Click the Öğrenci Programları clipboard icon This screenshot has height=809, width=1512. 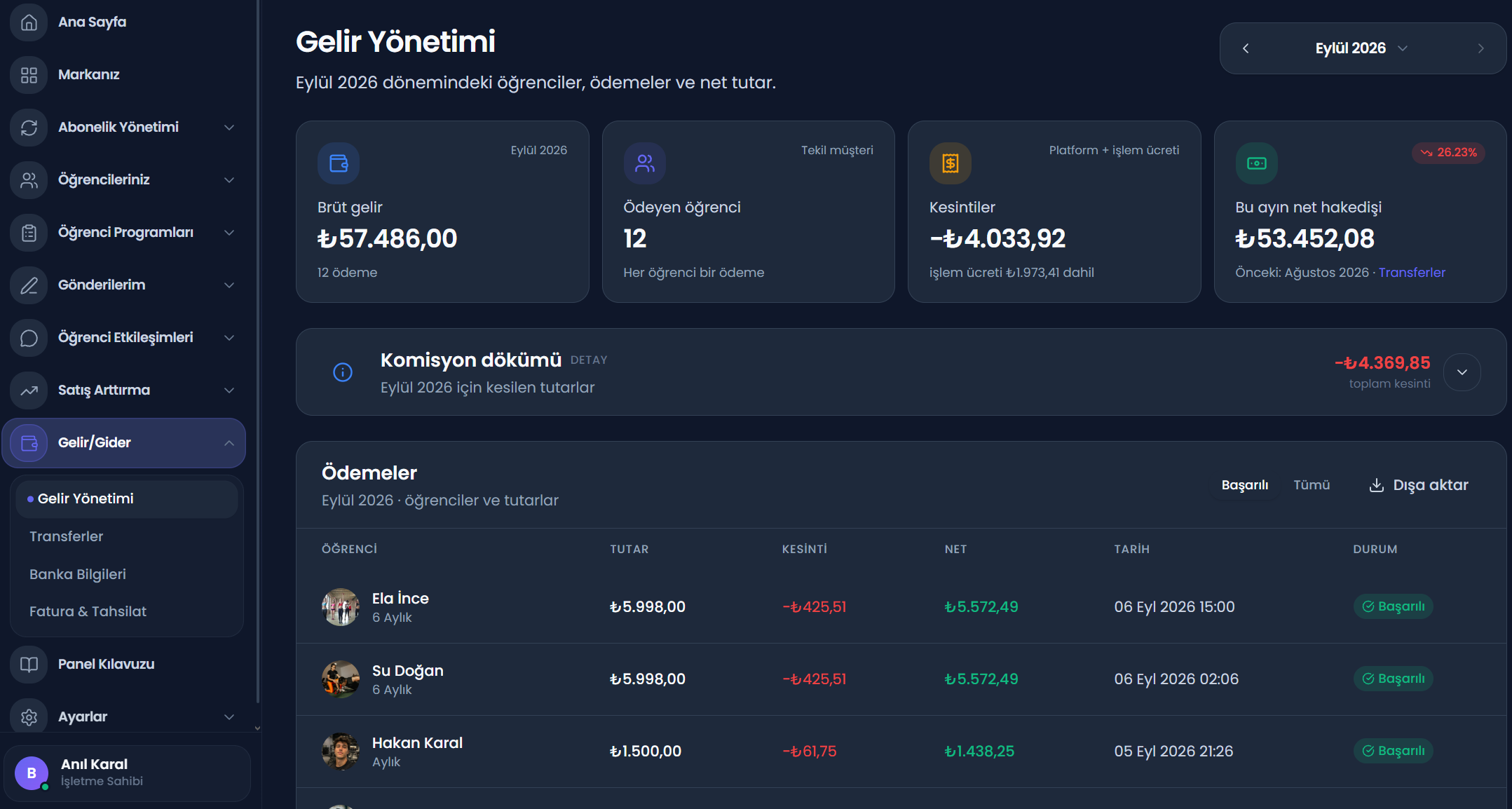pyautogui.click(x=29, y=233)
